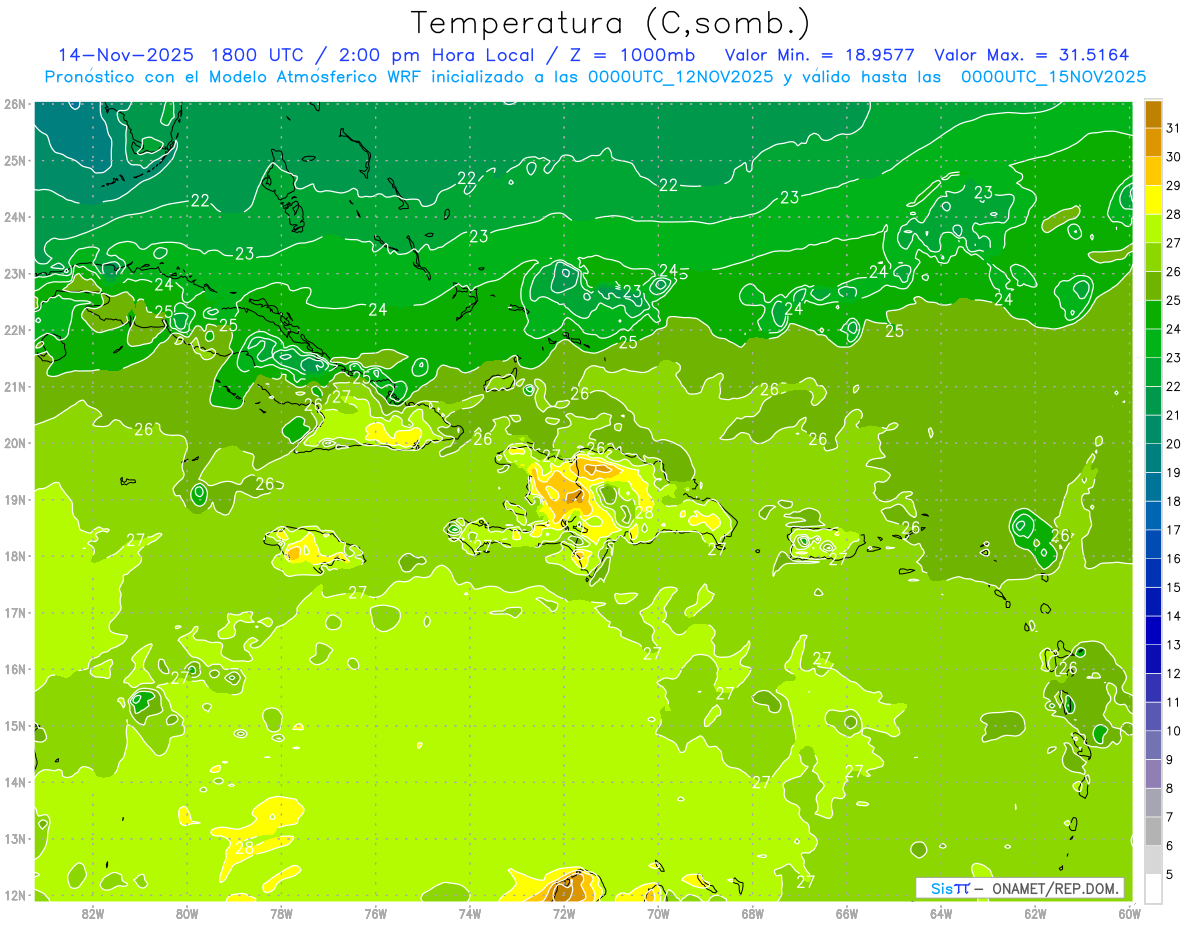Click the "16N" latitude axis label
The image size is (1200, 927).
pos(15,669)
